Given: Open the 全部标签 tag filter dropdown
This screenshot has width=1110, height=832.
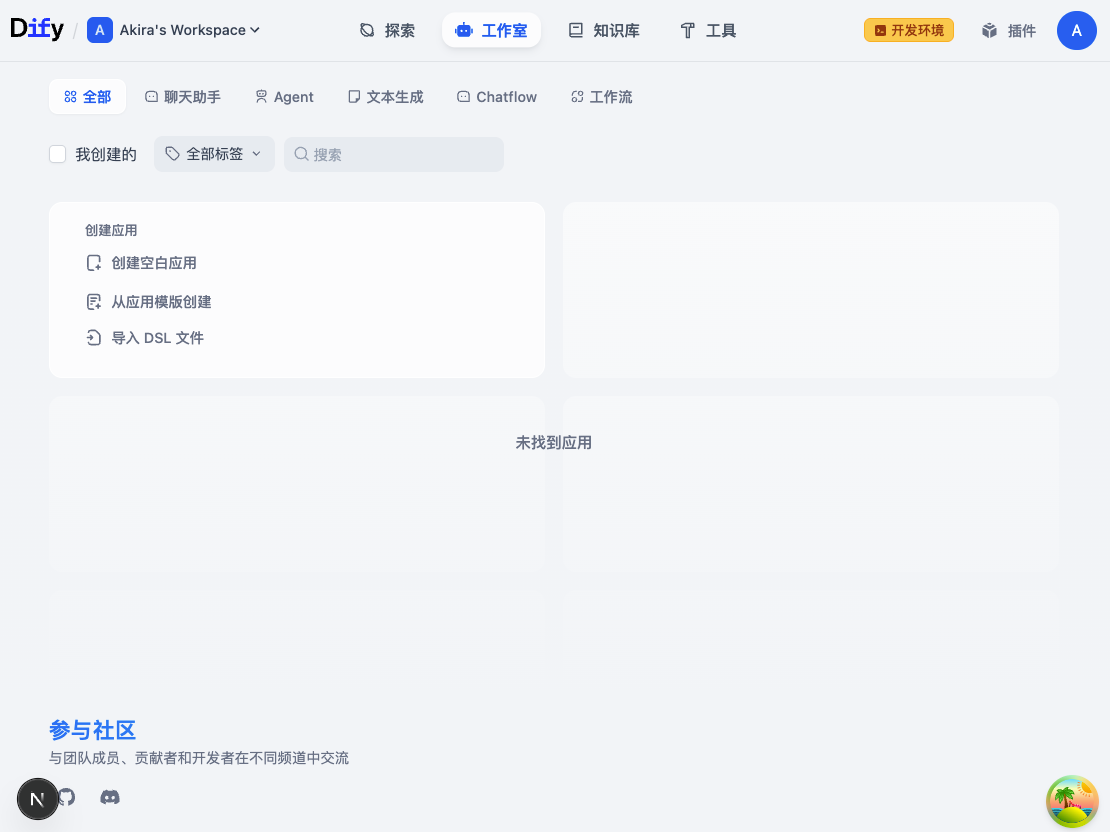Looking at the screenshot, I should 213,153.
